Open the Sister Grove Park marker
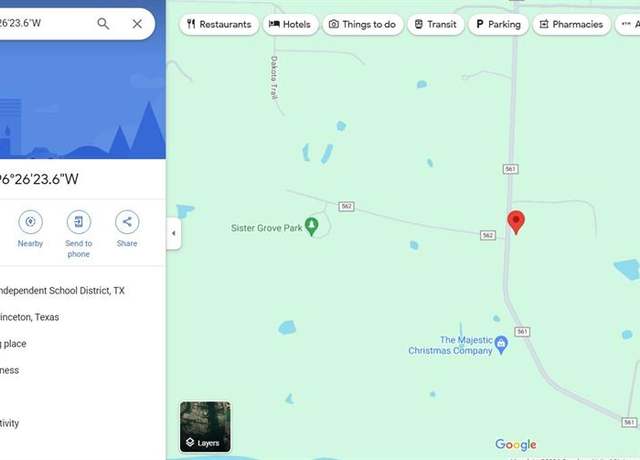640x460 pixels. pos(312,226)
